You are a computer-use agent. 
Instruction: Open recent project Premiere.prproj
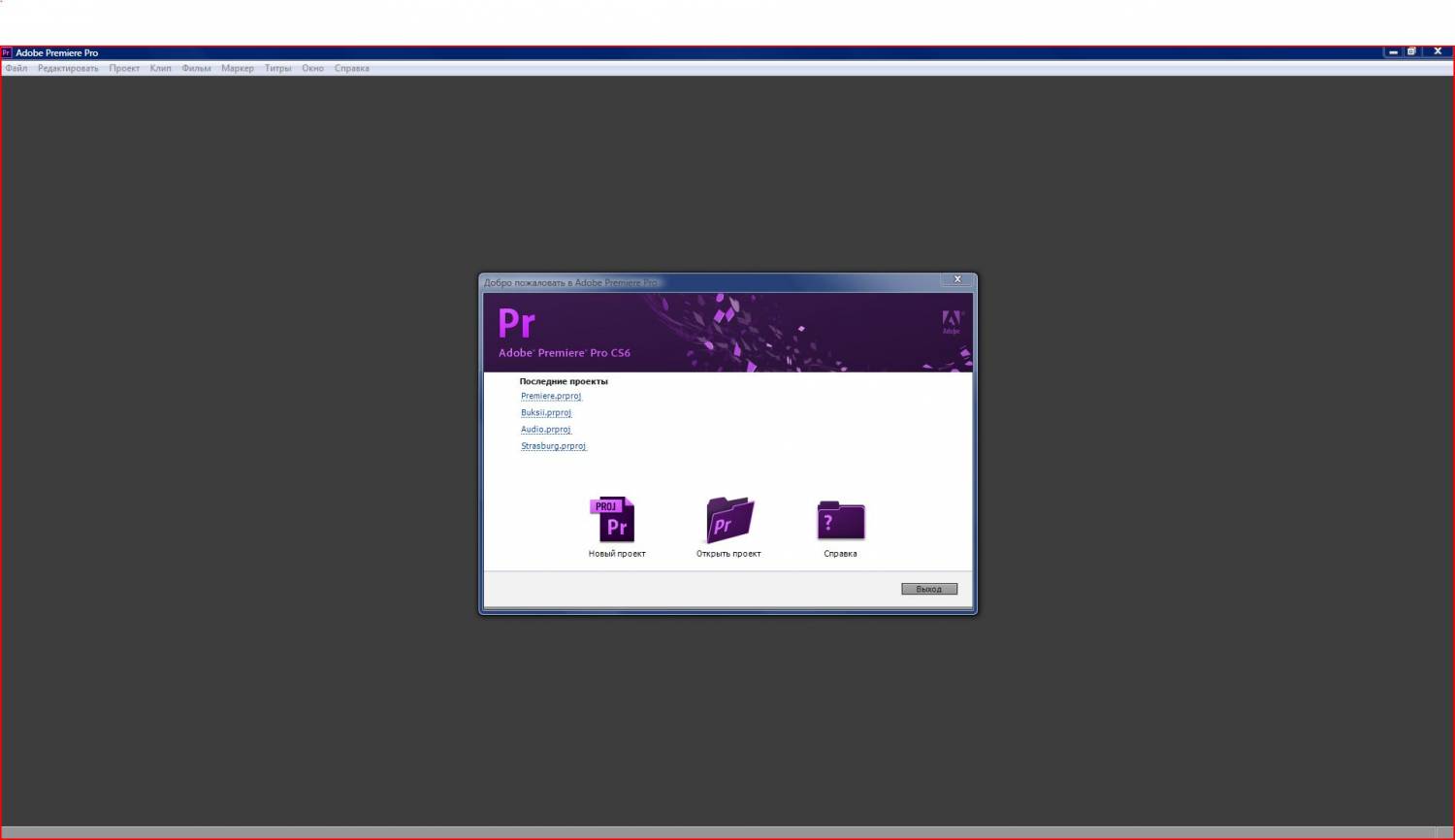(551, 396)
